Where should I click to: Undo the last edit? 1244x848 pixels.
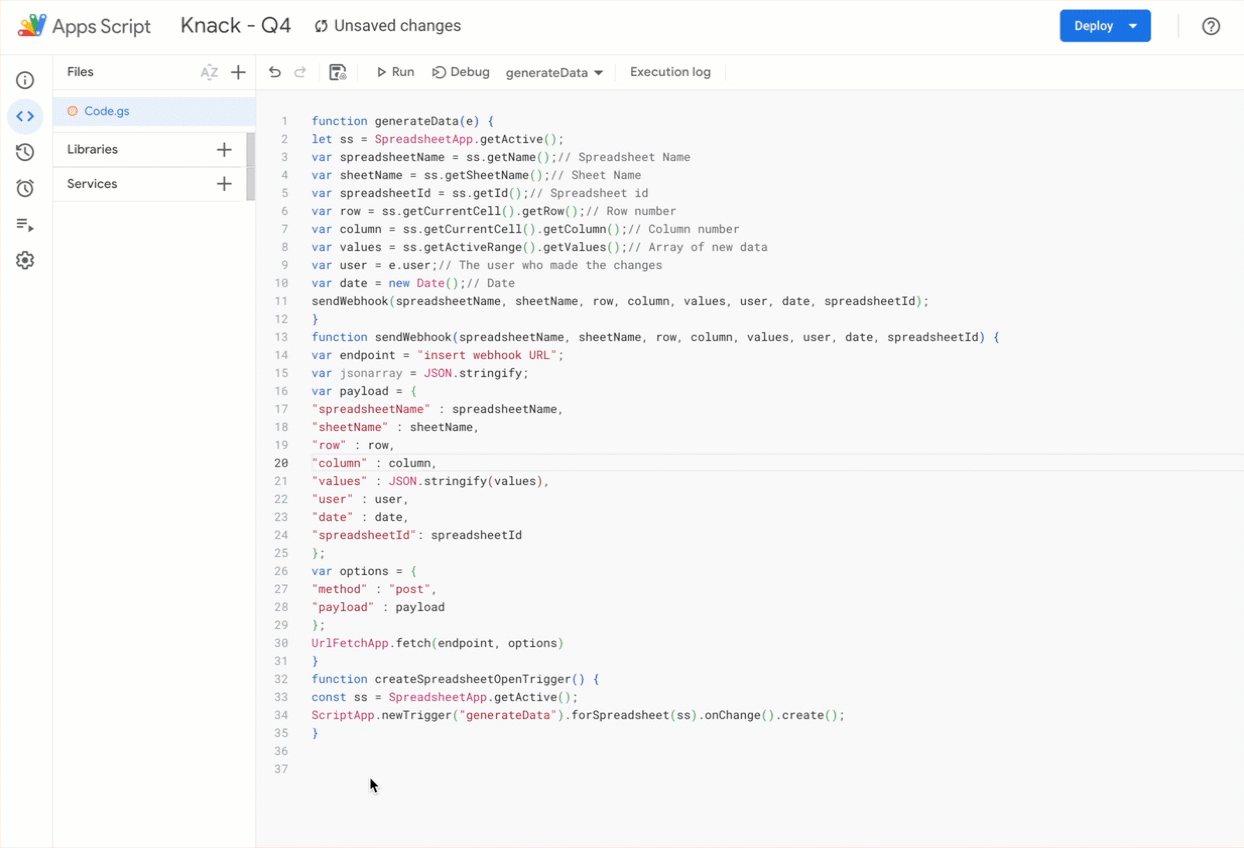275,71
